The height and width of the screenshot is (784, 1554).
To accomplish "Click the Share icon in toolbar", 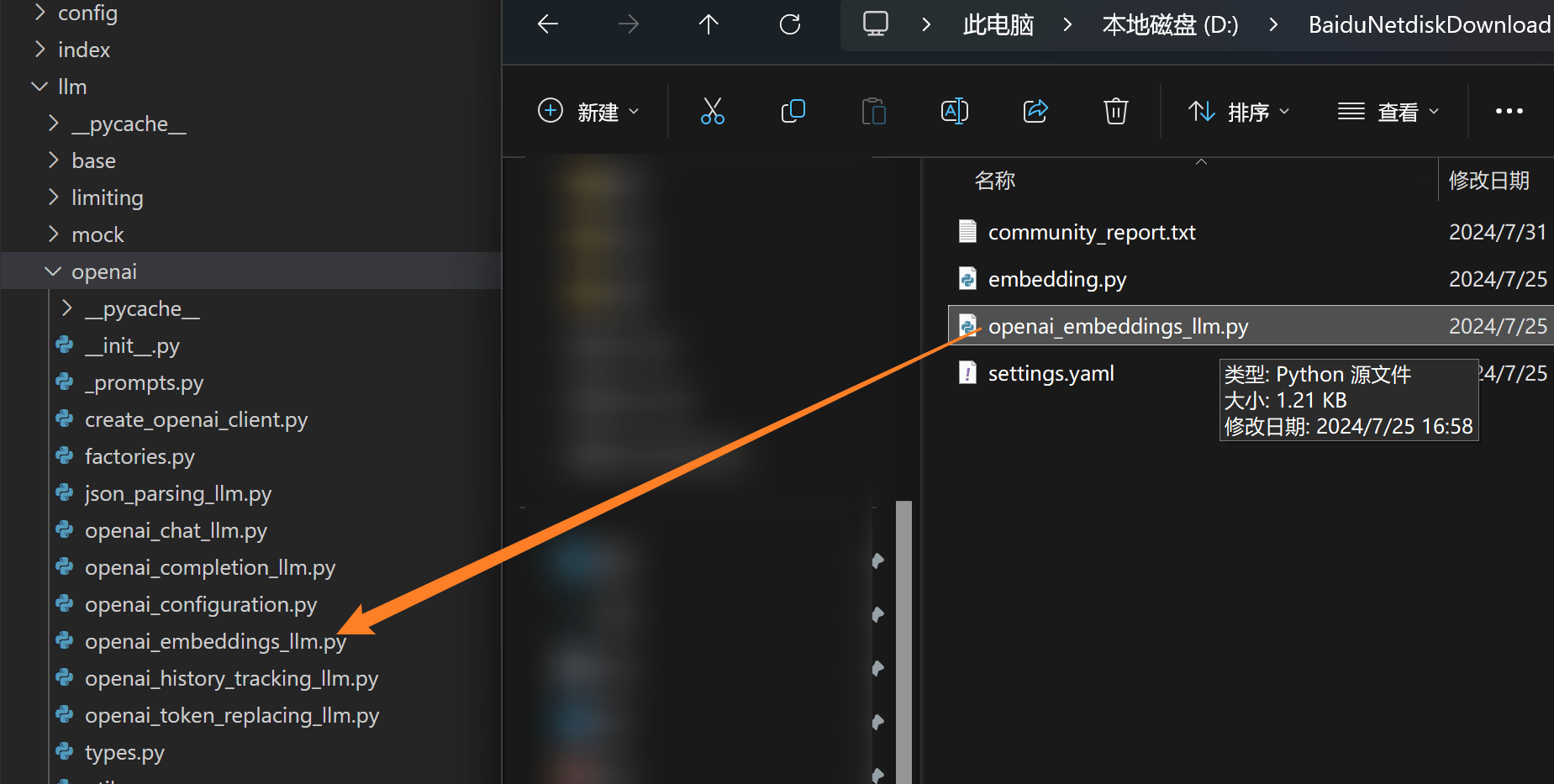I will 1035,111.
